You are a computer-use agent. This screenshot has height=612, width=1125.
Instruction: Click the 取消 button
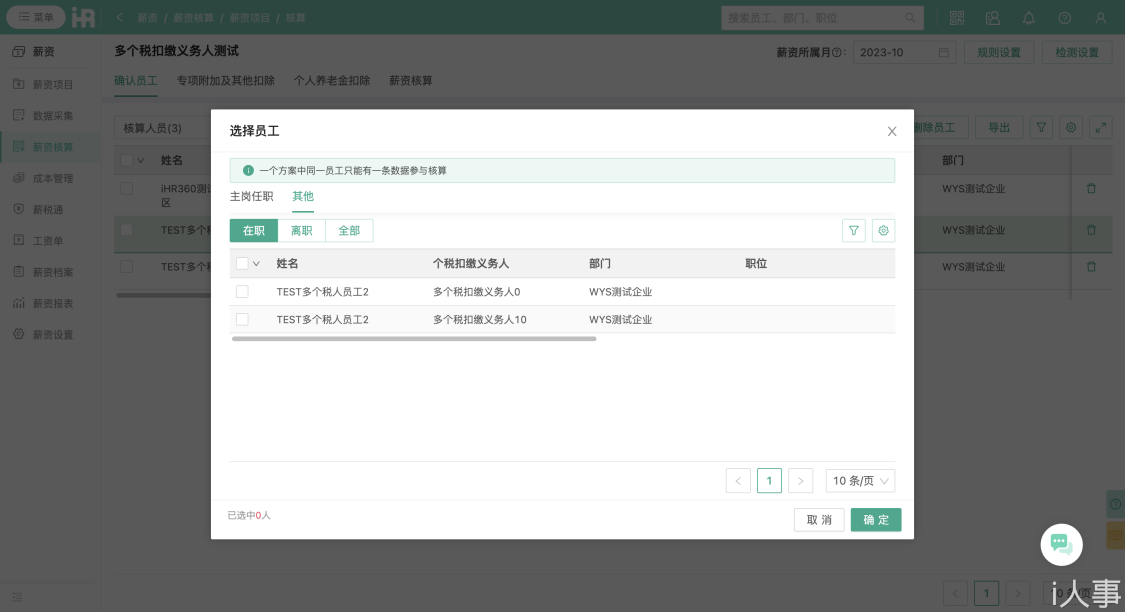(x=819, y=519)
